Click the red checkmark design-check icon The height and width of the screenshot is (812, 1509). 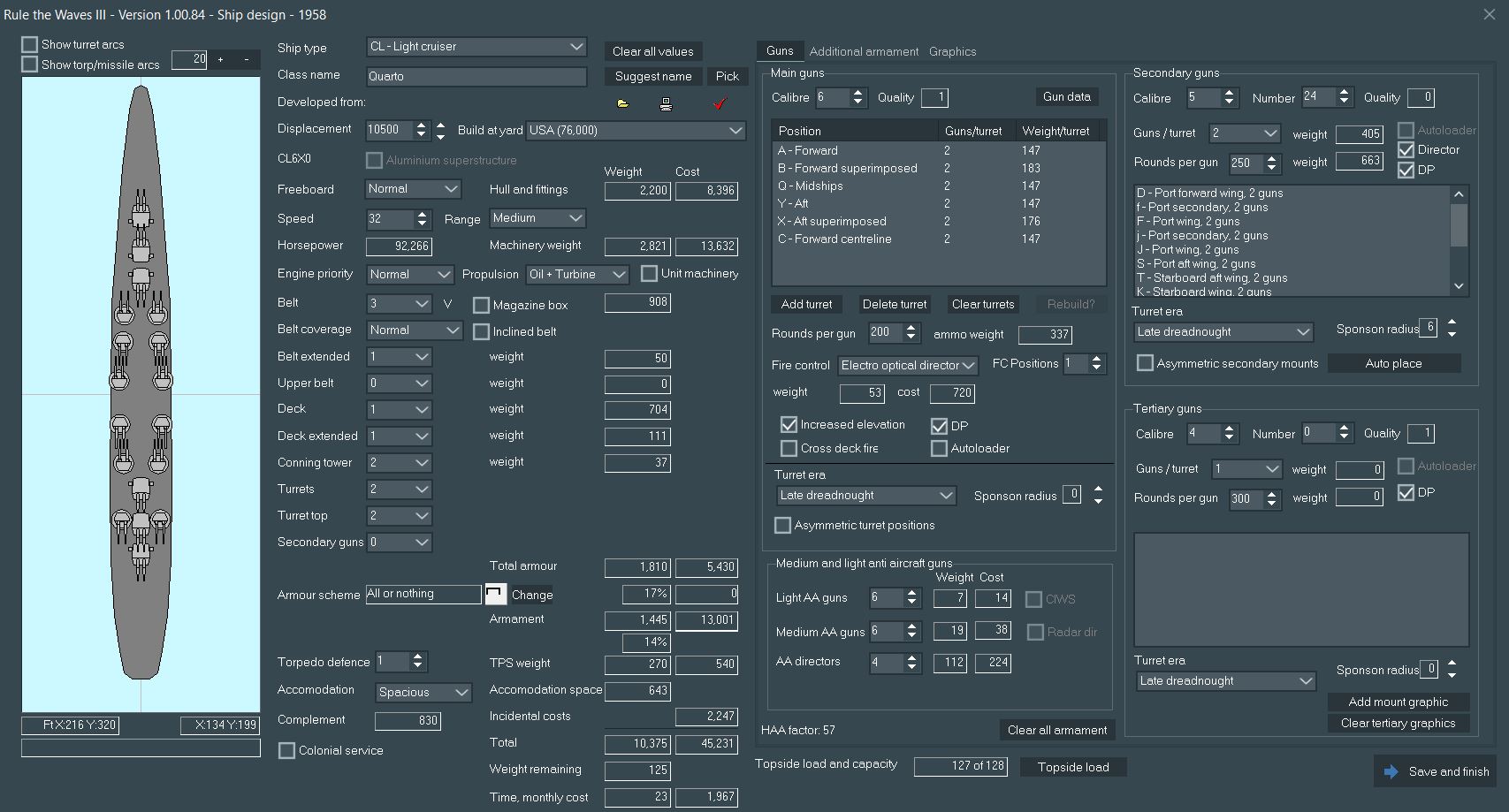pyautogui.click(x=720, y=103)
